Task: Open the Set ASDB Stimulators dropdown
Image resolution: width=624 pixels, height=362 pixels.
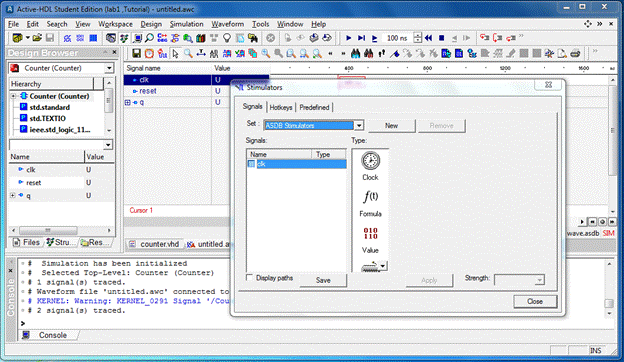Action: point(359,125)
